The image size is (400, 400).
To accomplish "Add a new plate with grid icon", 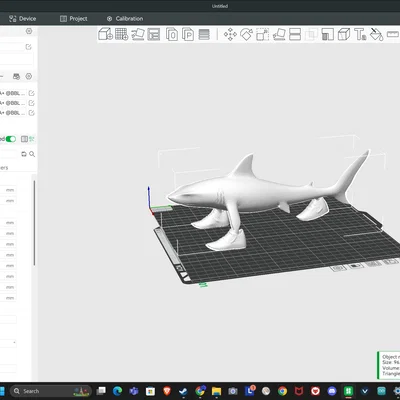I will click(x=122, y=34).
